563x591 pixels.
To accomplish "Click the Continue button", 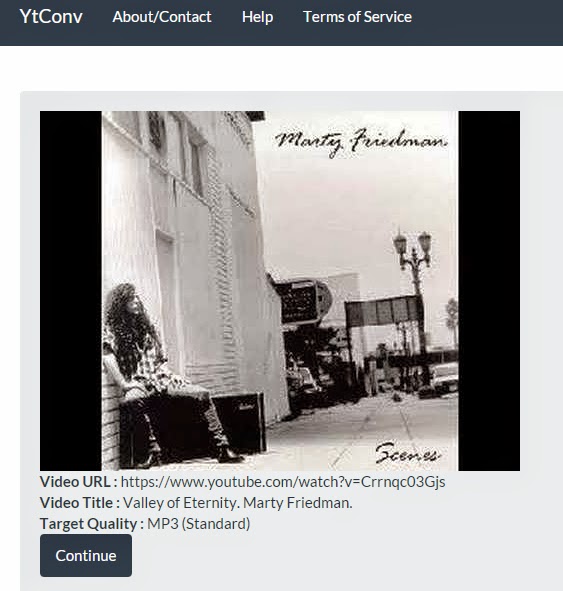I will [x=86, y=555].
